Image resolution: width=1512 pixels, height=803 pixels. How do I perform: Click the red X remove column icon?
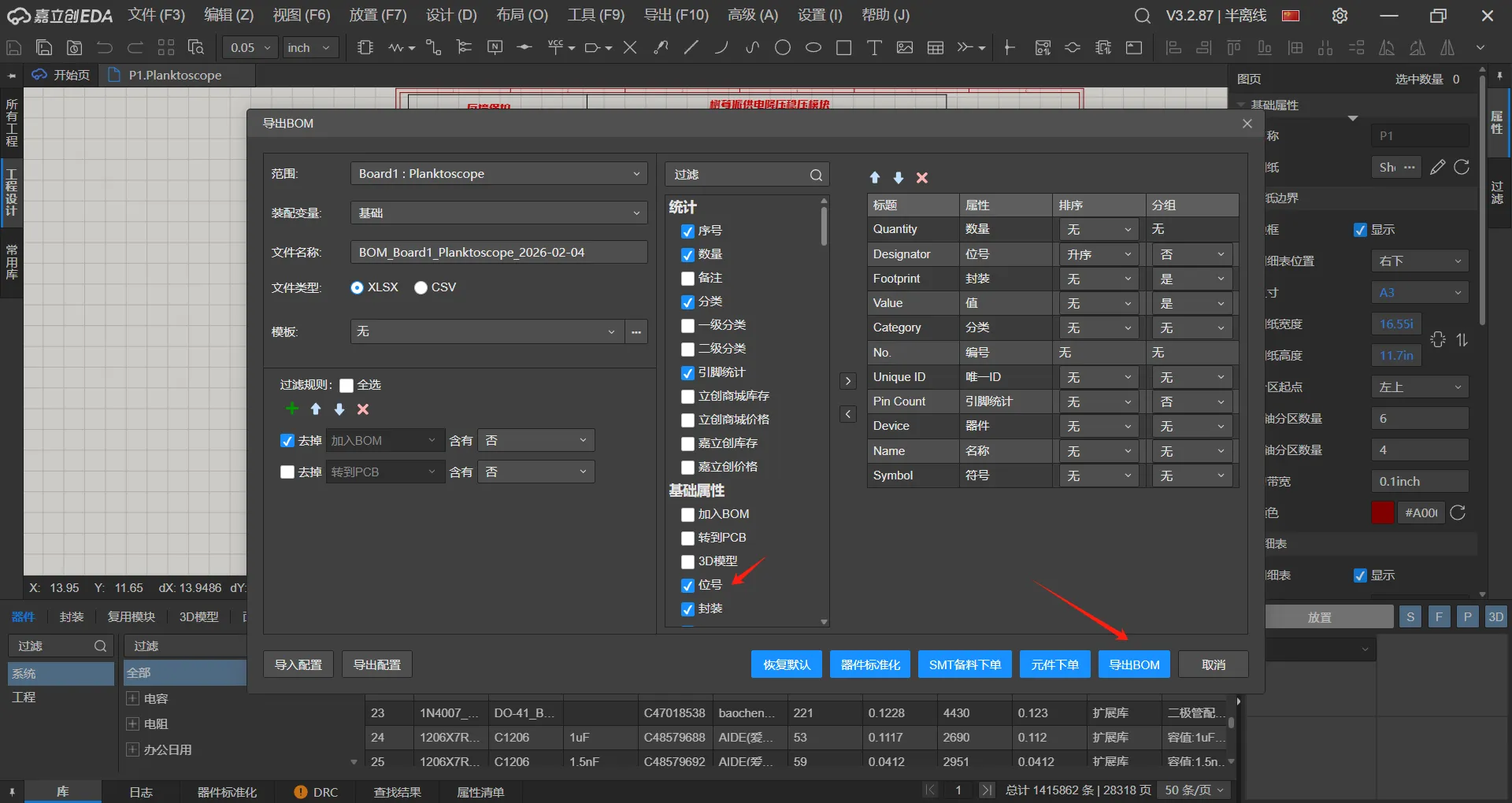(x=922, y=178)
